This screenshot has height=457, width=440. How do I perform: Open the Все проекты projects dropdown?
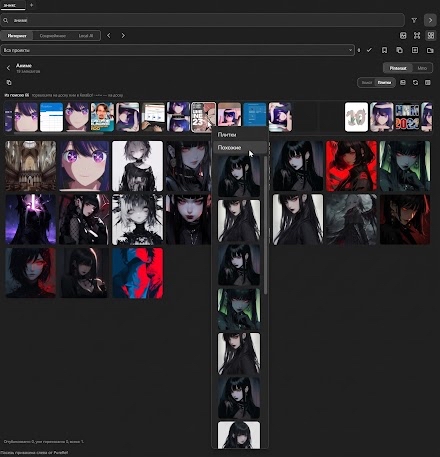coord(177,50)
